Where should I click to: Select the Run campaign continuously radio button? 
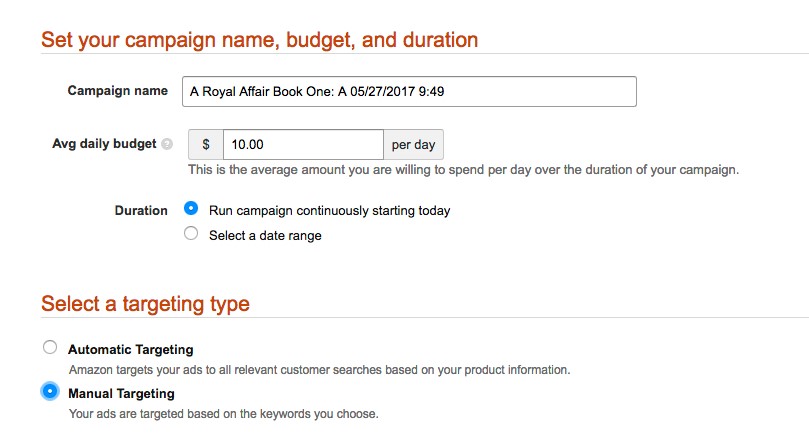pos(191,210)
